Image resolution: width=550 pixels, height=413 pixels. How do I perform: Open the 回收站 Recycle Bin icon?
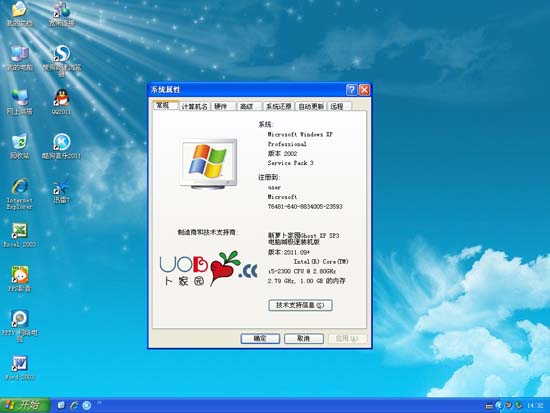[20, 146]
